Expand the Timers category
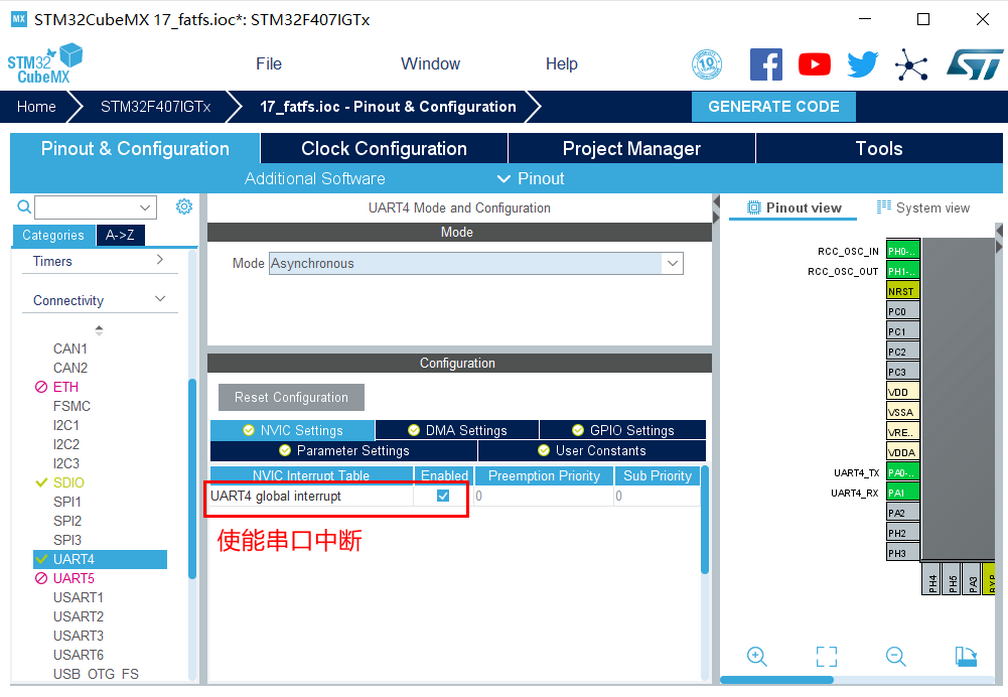This screenshot has height=697, width=1008. coord(160,261)
